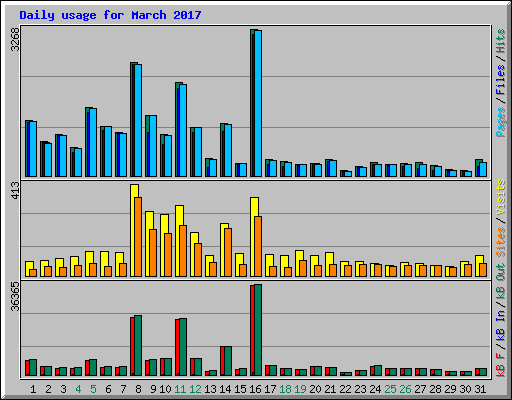Select day 7 on the x-axis
Image resolution: width=512 pixels, height=400 pixels.
(123, 389)
